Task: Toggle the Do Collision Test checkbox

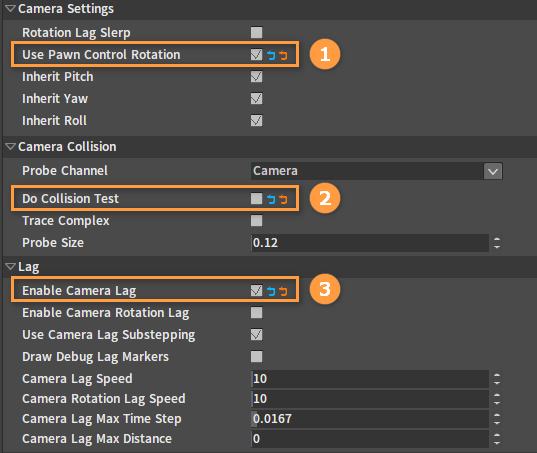Action: point(257,198)
